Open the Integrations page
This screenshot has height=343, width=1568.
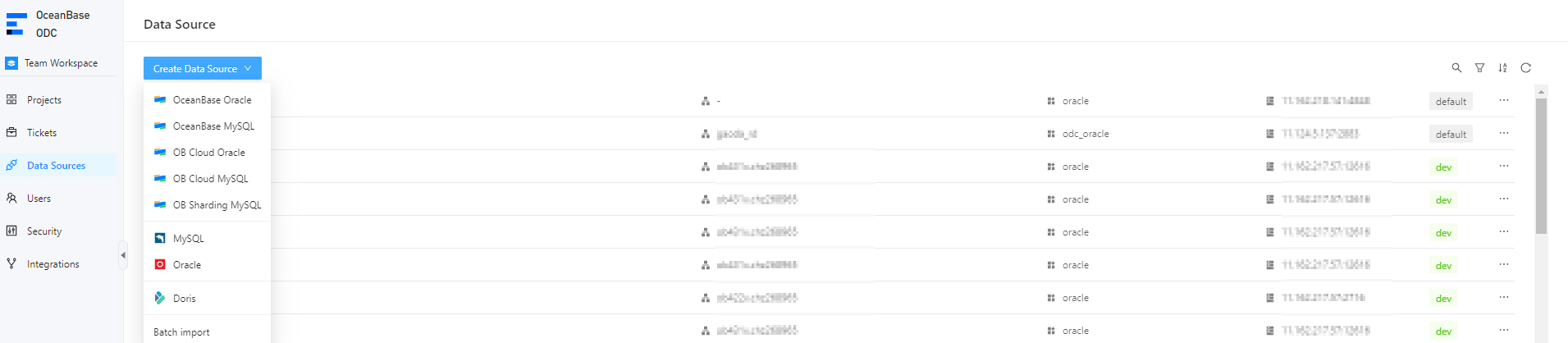point(53,264)
